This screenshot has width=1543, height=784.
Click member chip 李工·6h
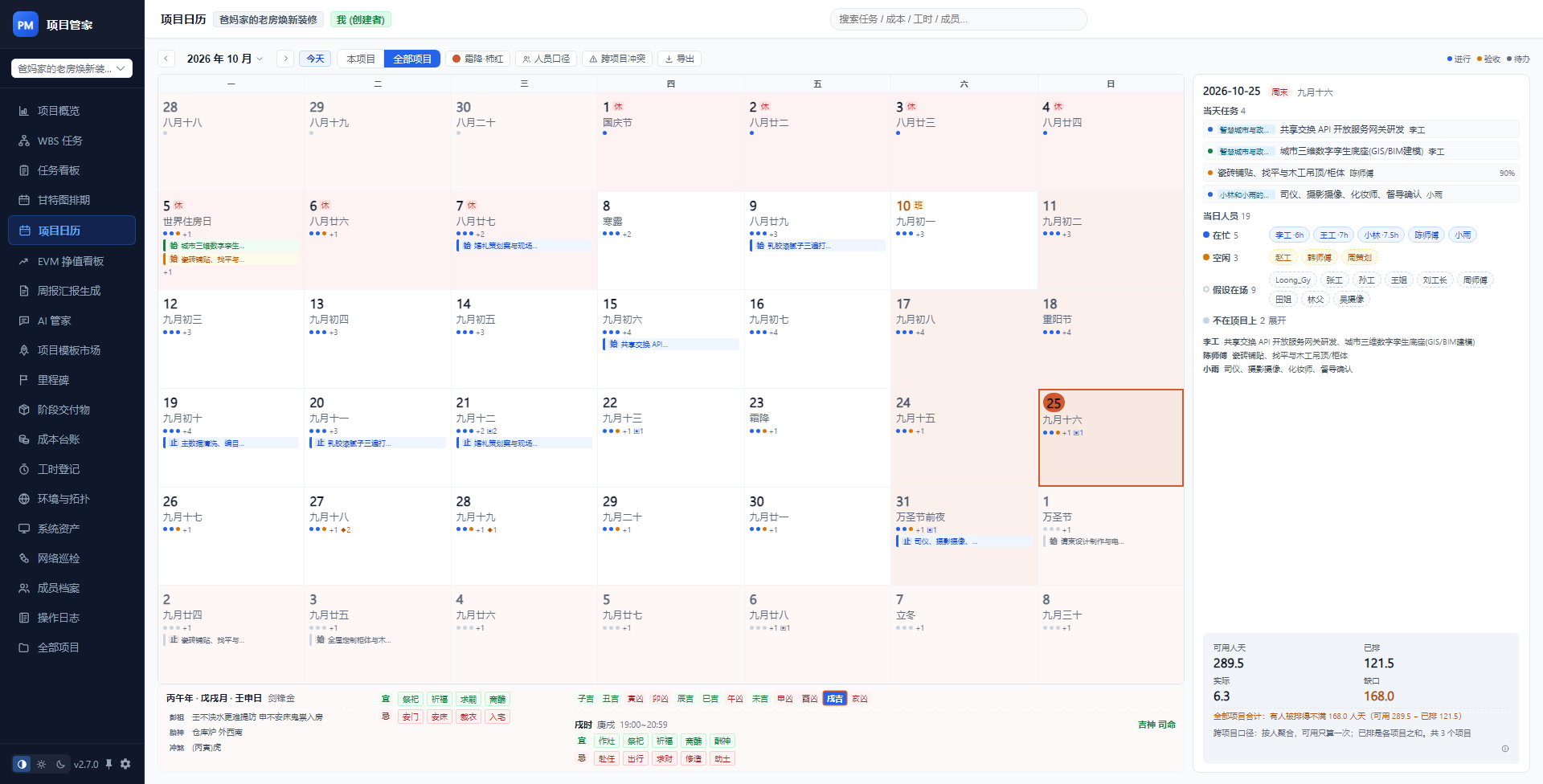tap(1289, 235)
